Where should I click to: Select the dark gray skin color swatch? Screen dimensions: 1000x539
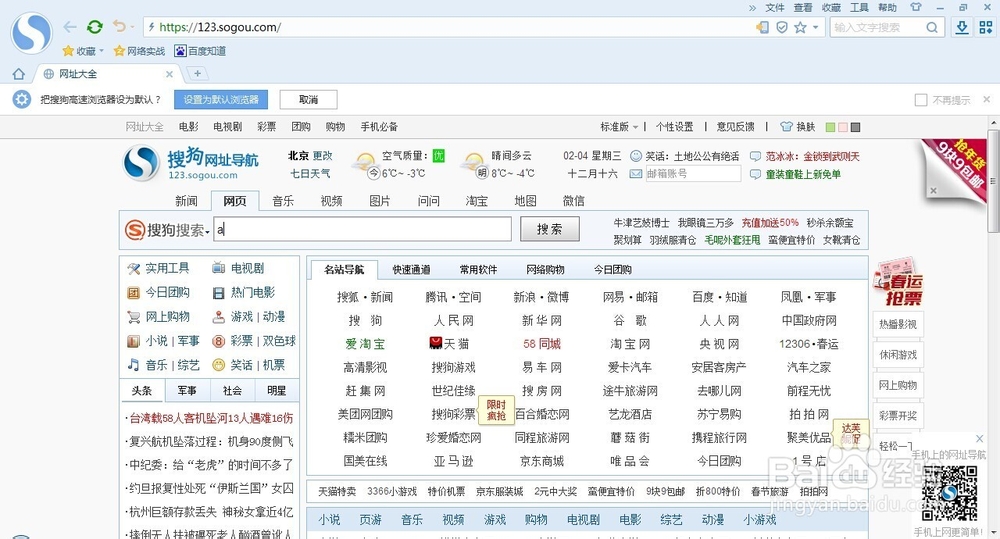click(x=856, y=127)
